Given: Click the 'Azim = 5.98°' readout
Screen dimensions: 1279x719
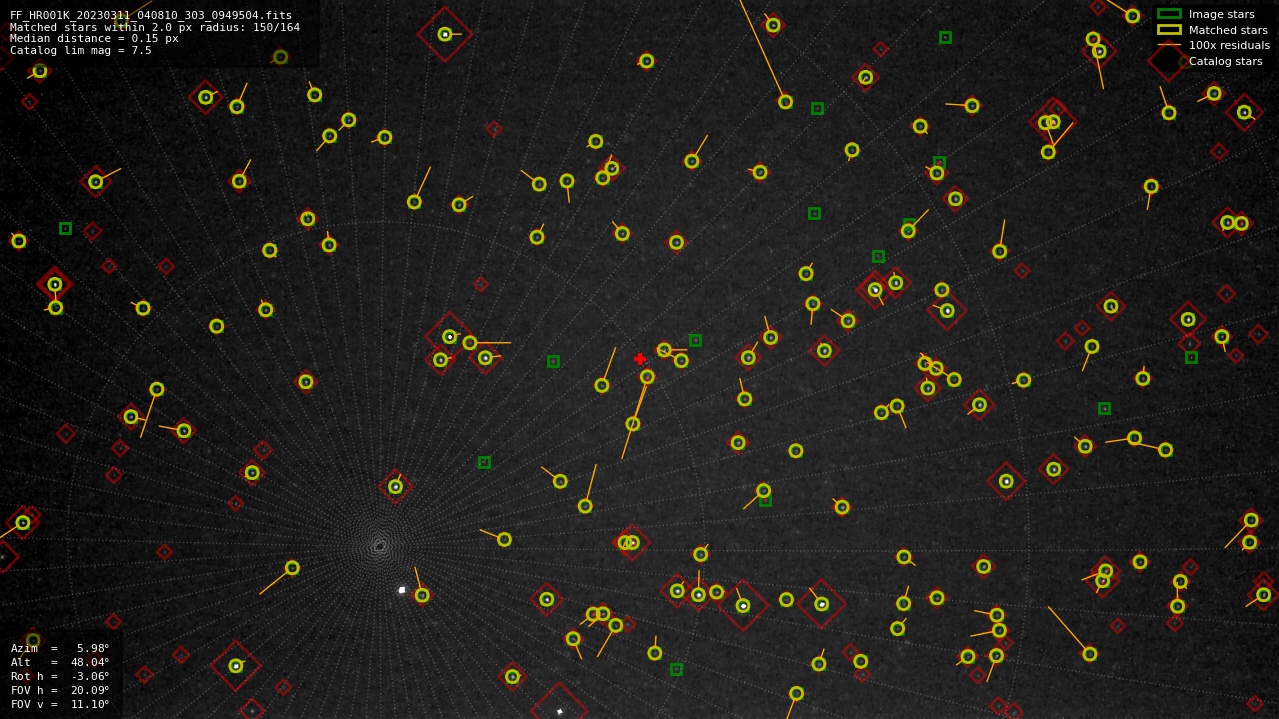Looking at the screenshot, I should 60,648.
